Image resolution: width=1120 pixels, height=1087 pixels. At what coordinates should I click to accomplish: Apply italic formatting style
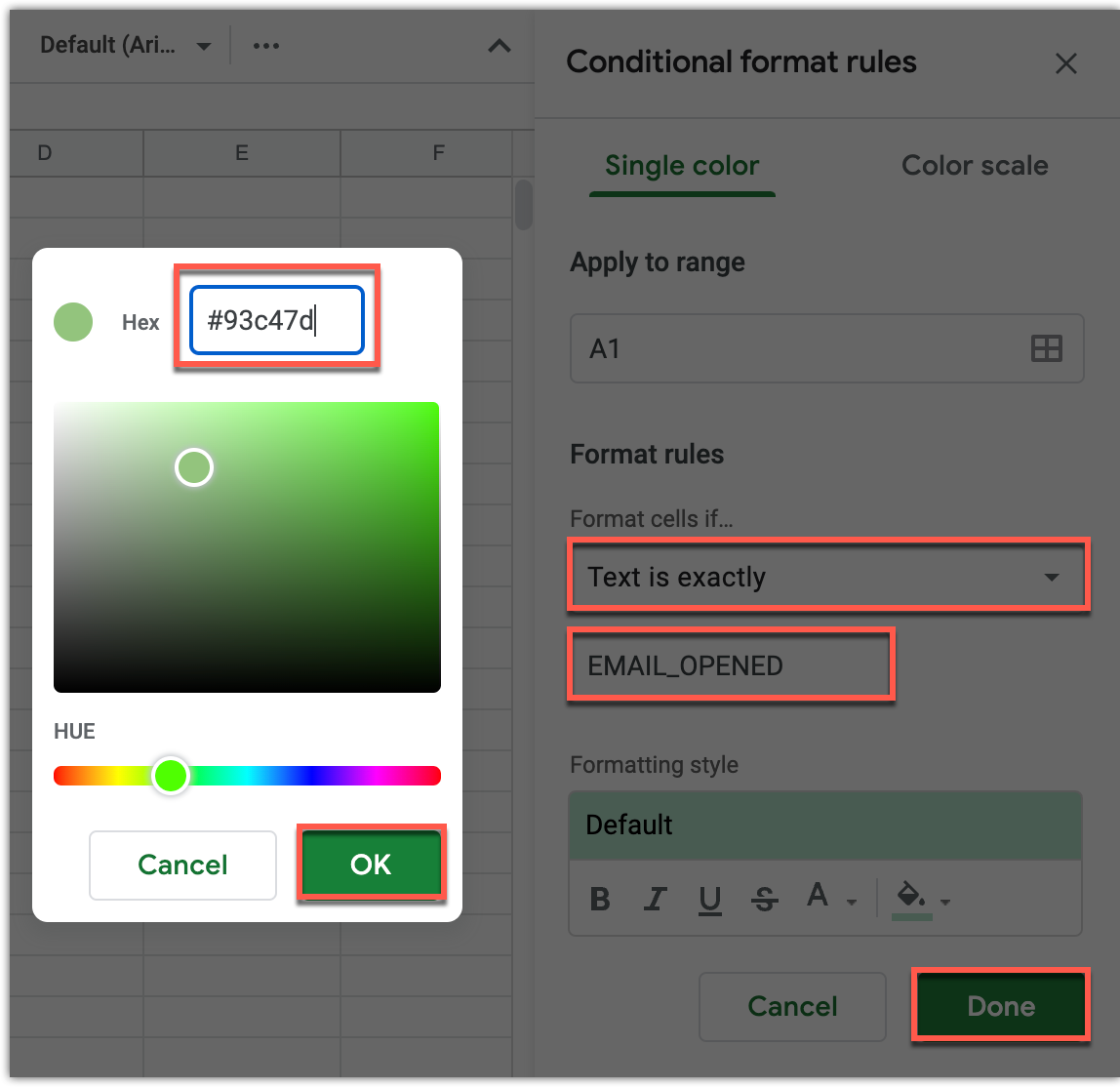655,899
